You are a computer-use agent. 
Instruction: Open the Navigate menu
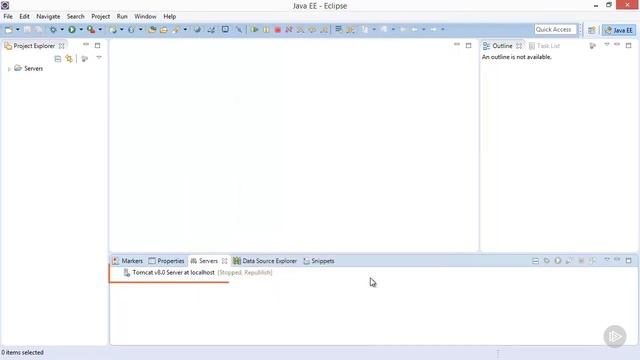point(48,16)
